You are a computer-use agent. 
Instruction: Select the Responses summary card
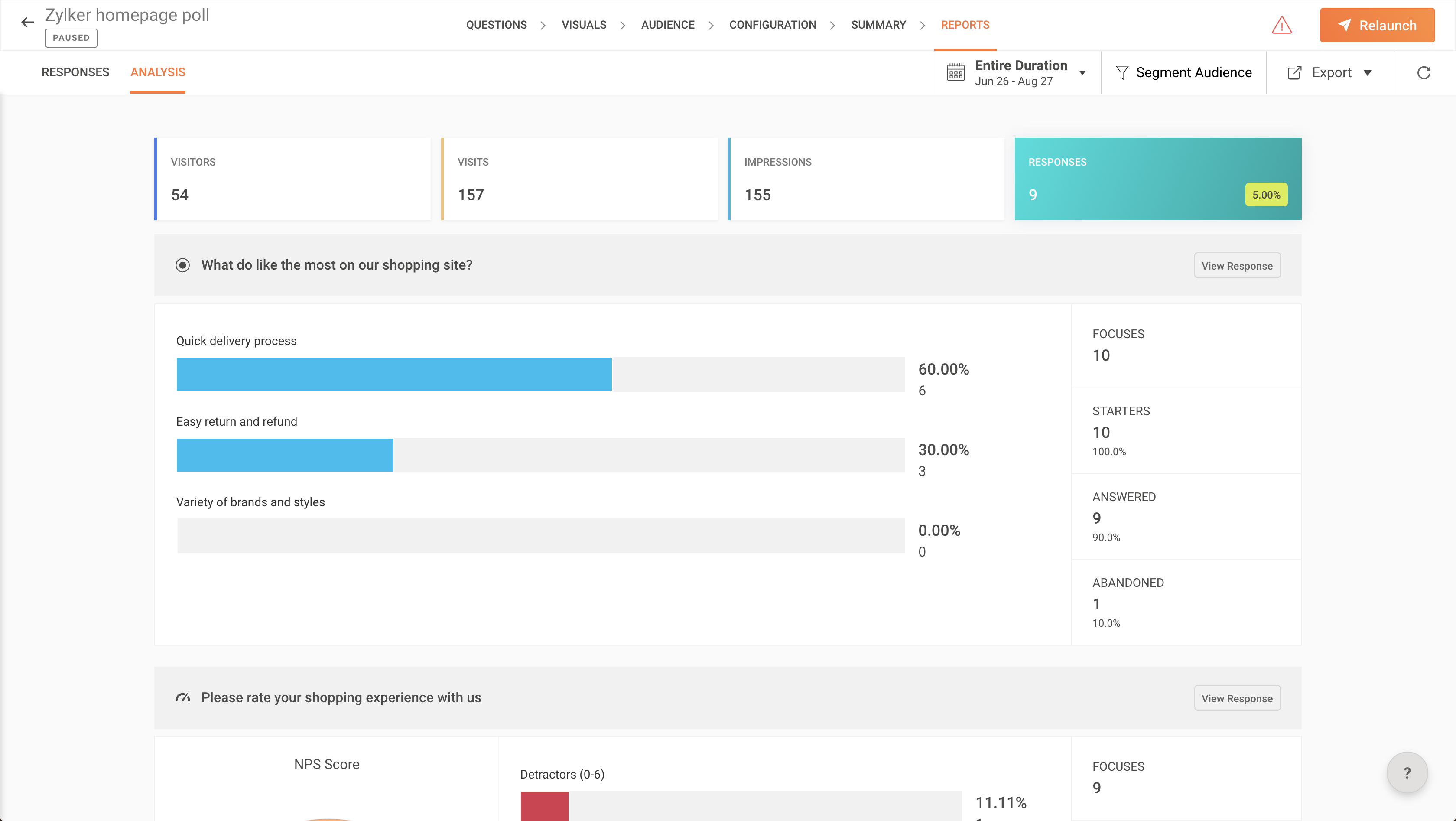[x=1157, y=179]
